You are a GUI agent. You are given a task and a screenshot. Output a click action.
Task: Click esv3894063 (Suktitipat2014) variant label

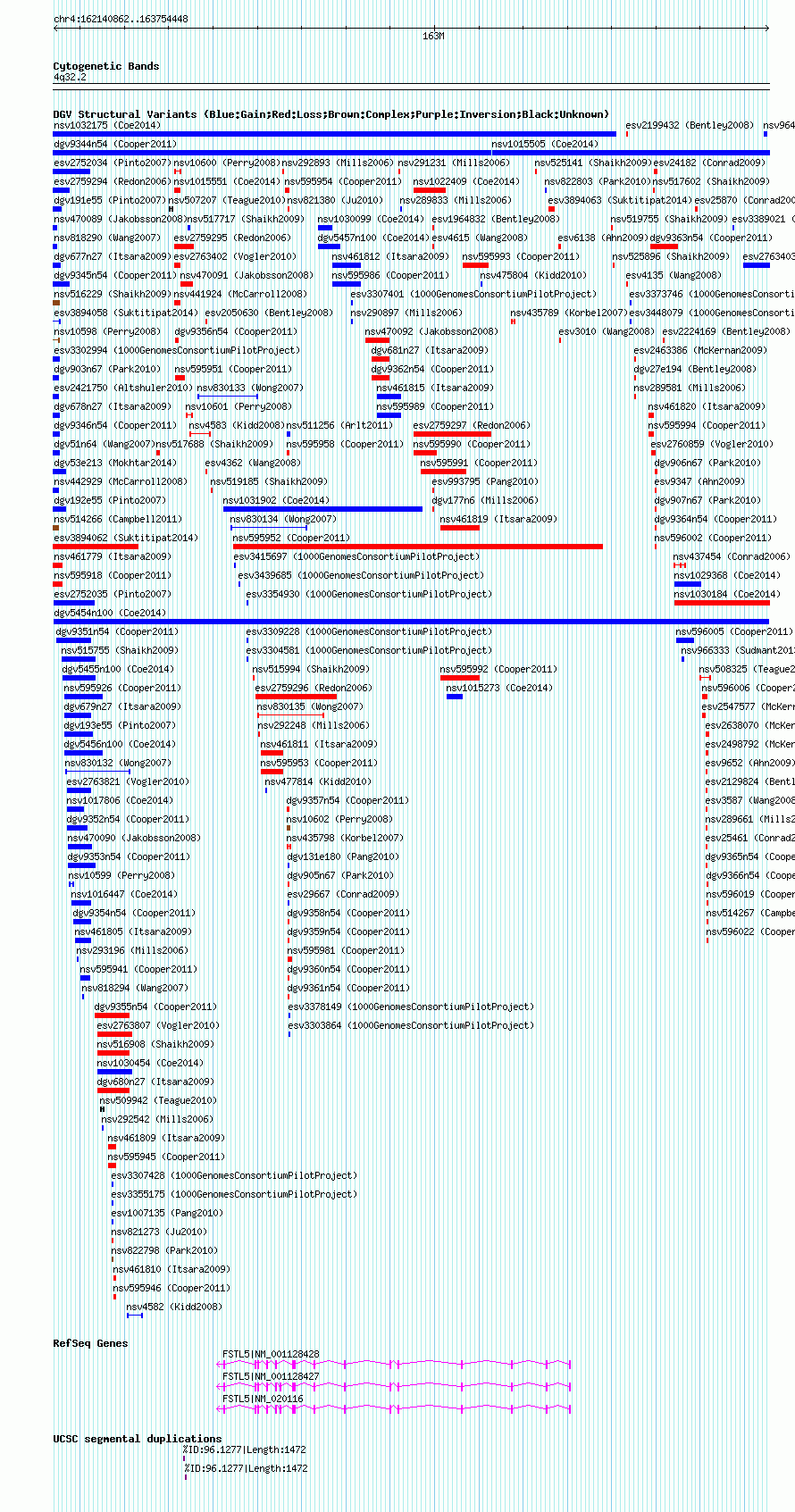(x=619, y=200)
